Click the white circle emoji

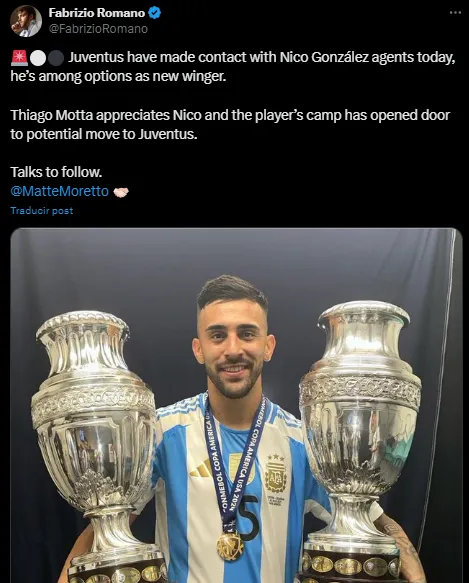point(38,58)
